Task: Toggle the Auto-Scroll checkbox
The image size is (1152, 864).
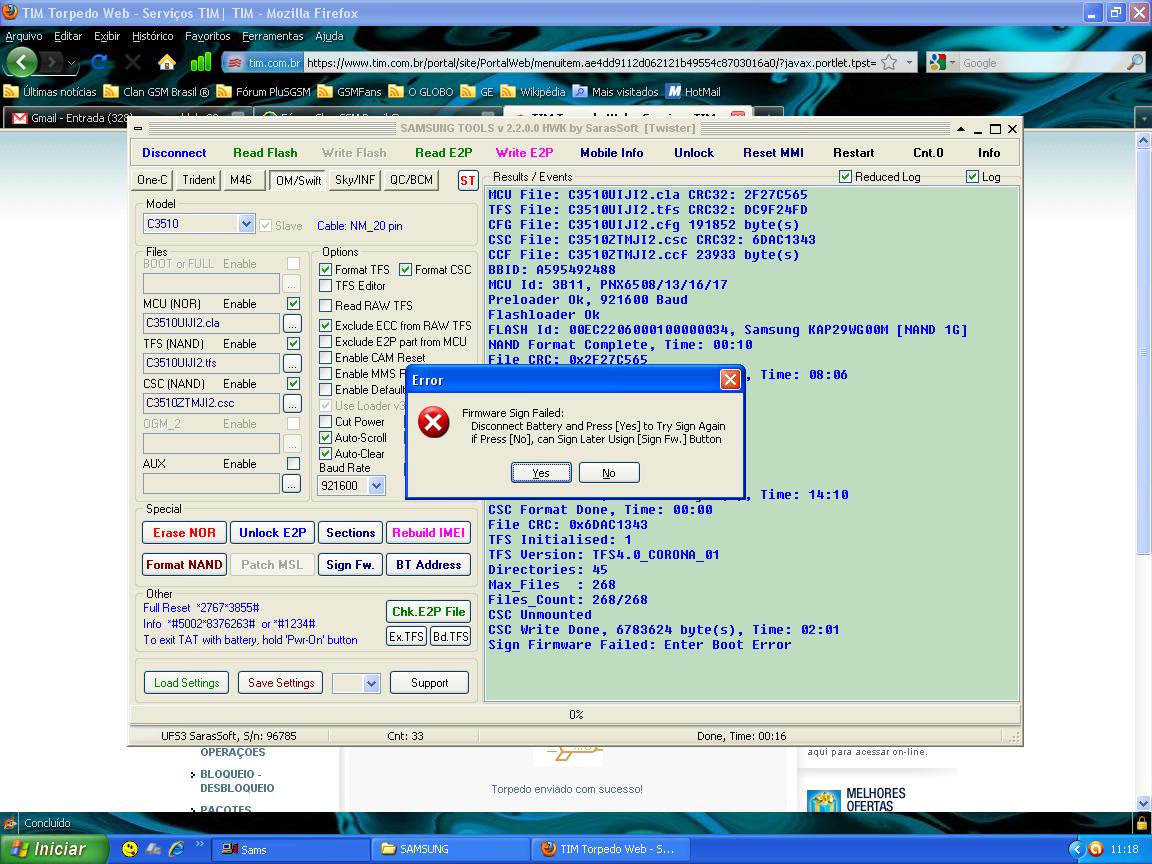Action: coord(325,438)
